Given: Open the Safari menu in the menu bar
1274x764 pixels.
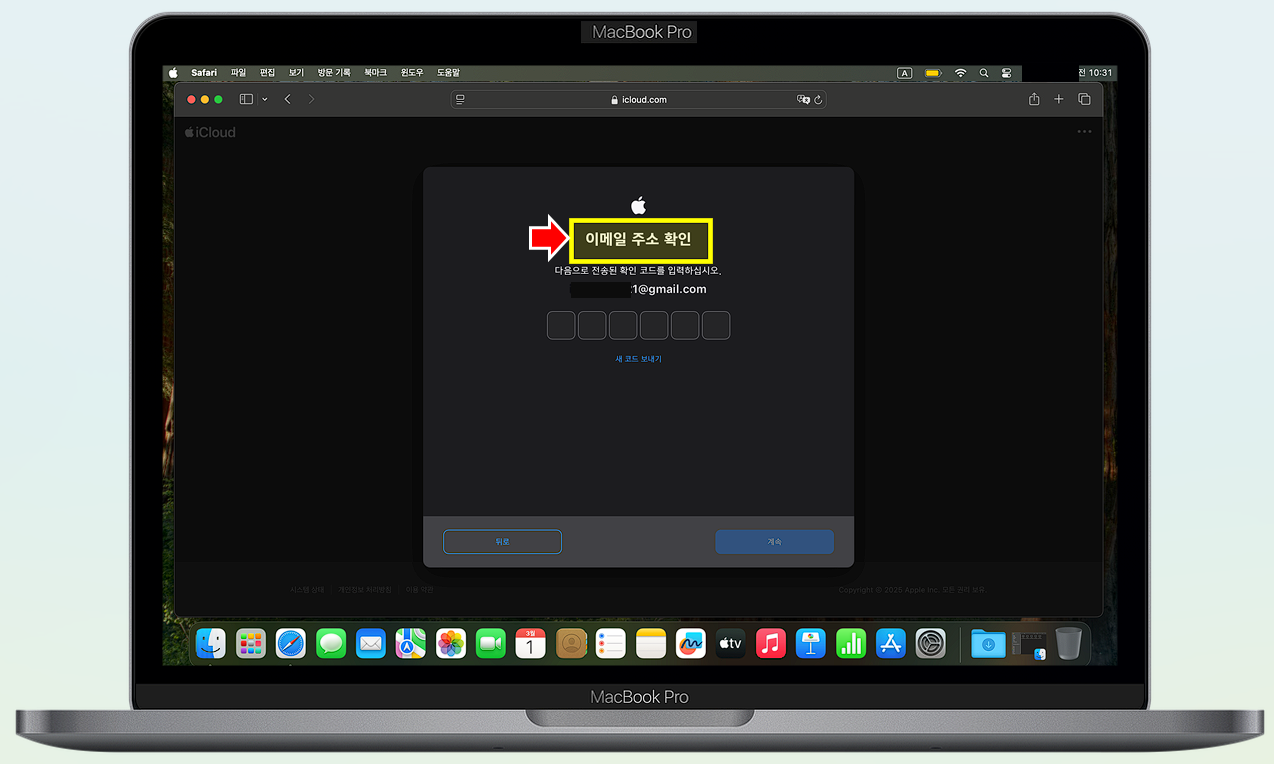Looking at the screenshot, I should pos(204,73).
